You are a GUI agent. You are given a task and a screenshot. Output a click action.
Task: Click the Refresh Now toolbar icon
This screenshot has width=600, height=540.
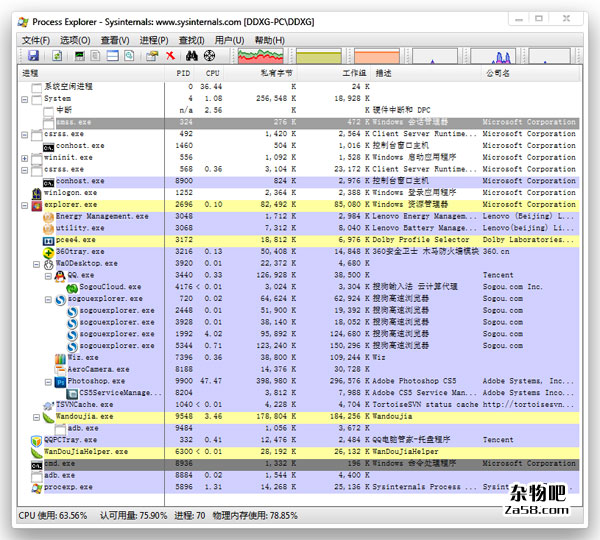tap(57, 56)
